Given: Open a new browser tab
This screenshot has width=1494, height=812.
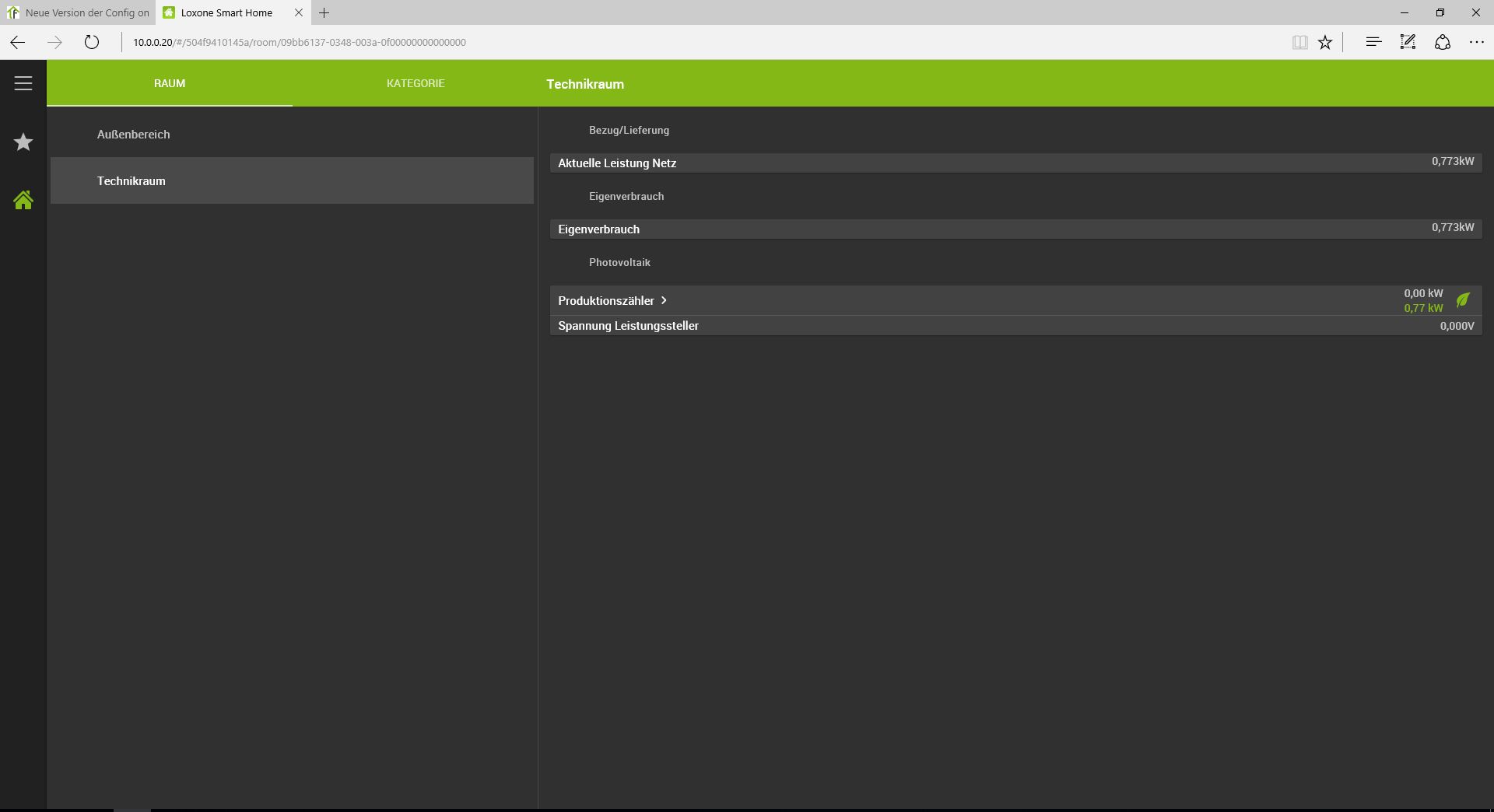Looking at the screenshot, I should (x=324, y=12).
